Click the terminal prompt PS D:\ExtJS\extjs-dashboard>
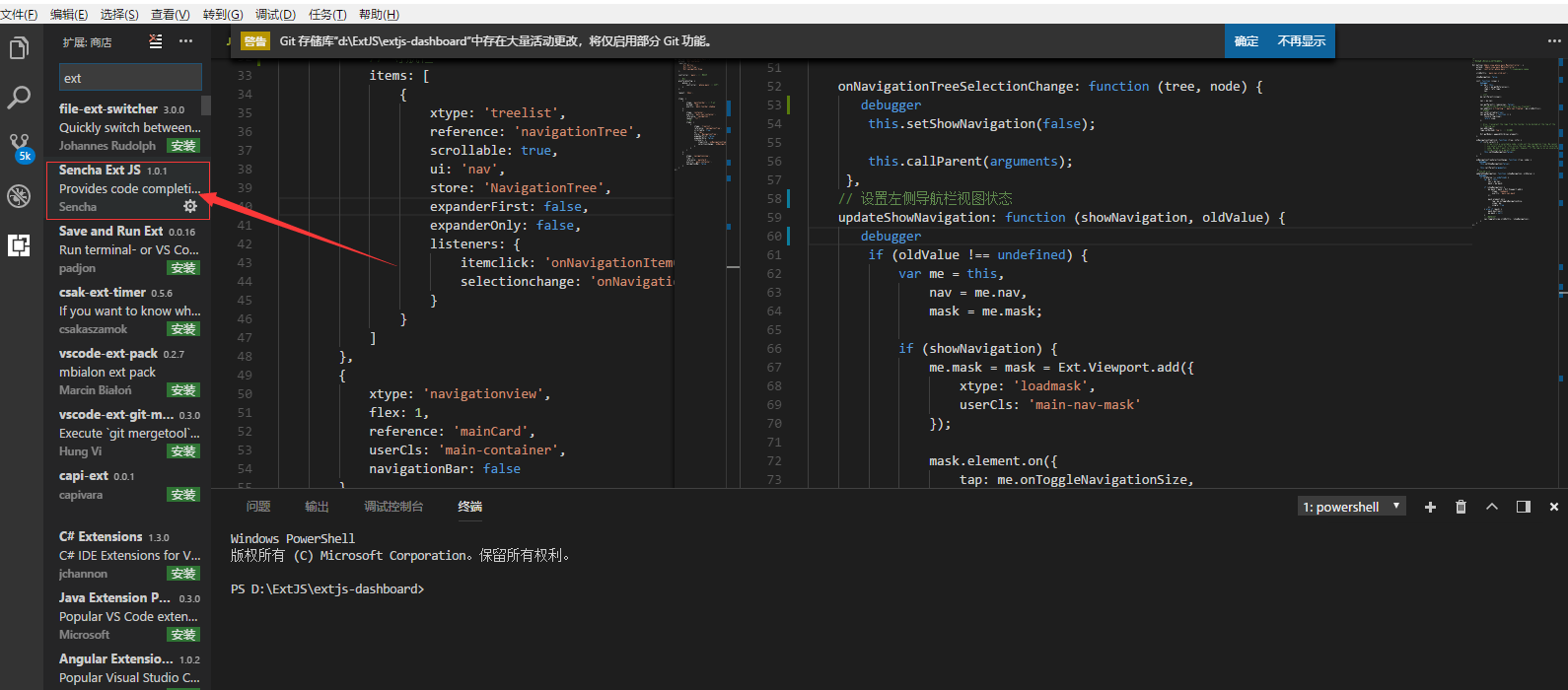The width and height of the screenshot is (1568, 690). 327,588
